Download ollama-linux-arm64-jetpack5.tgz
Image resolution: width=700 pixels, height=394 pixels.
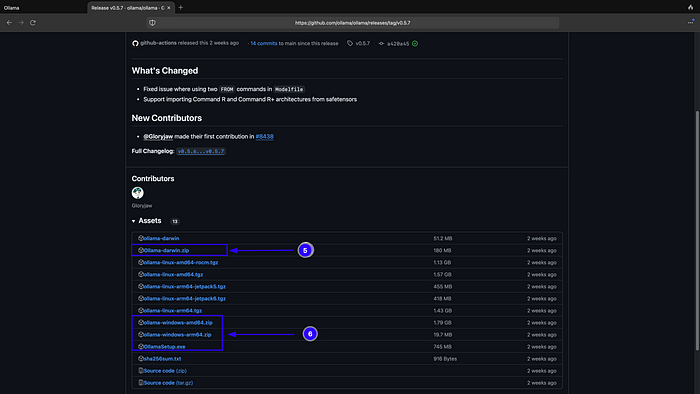[185, 286]
